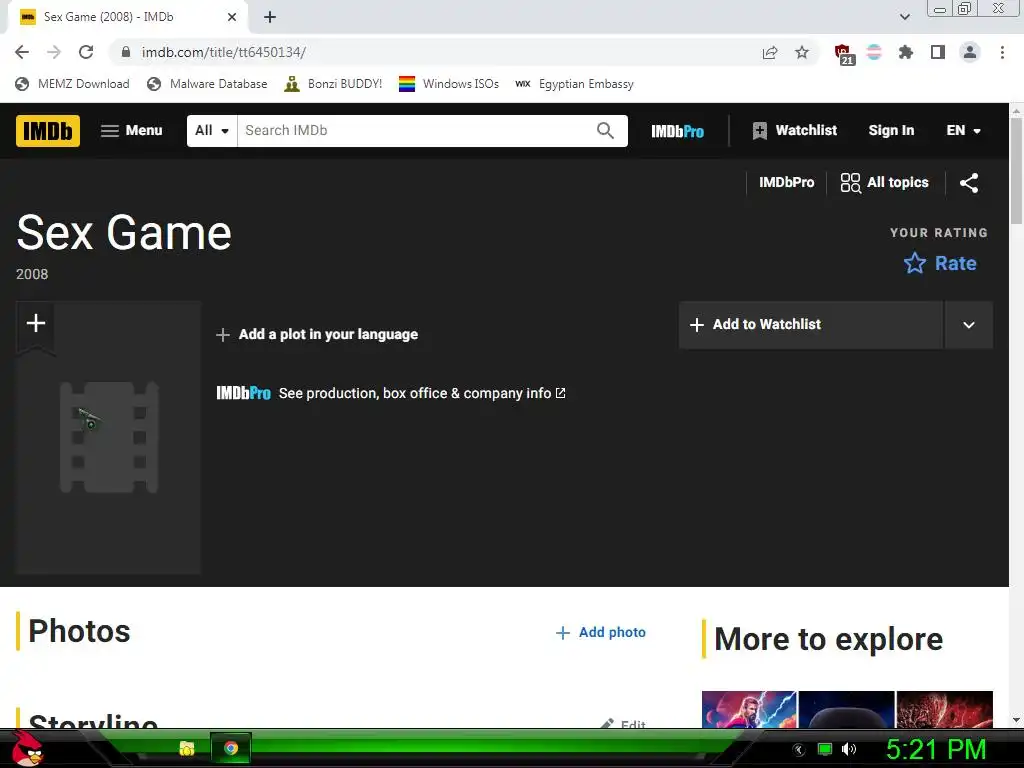This screenshot has height=768, width=1024.
Task: Click the share icon for this title
Action: coord(968,183)
